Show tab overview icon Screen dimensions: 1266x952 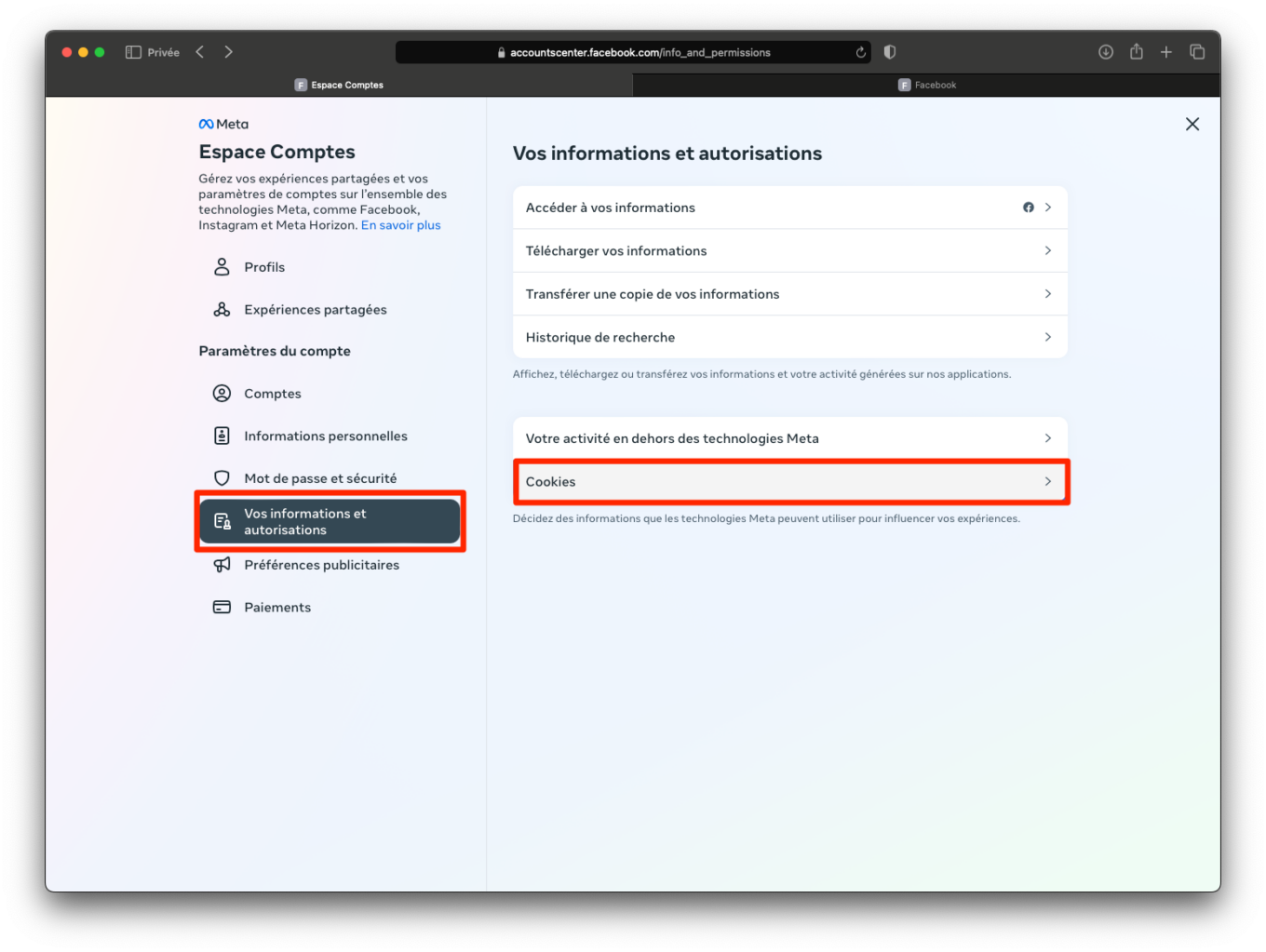coord(1197,52)
